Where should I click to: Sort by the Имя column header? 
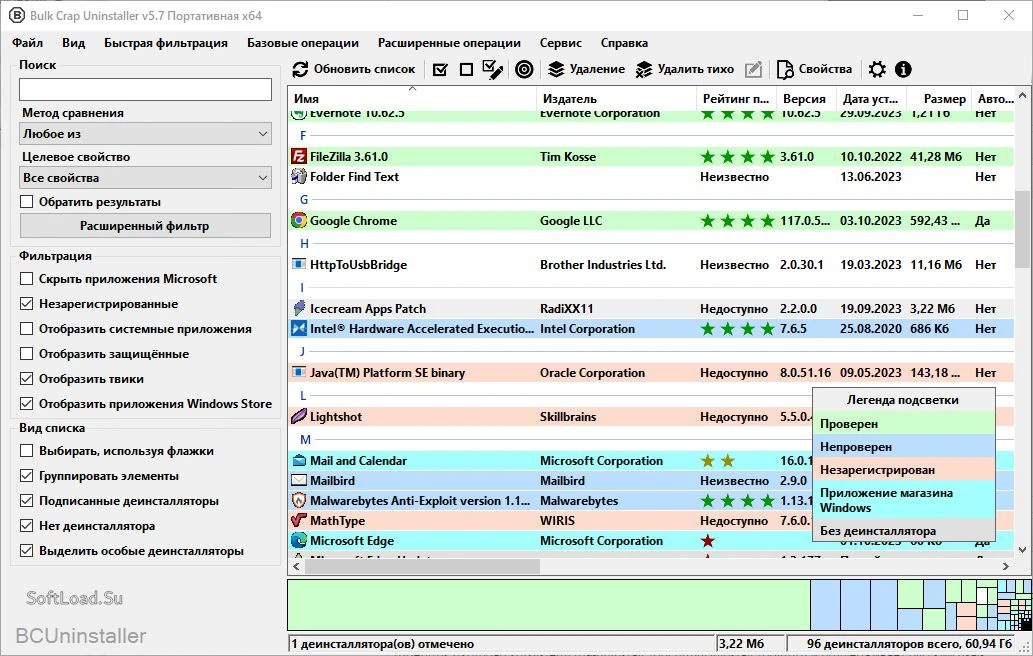click(x=412, y=99)
